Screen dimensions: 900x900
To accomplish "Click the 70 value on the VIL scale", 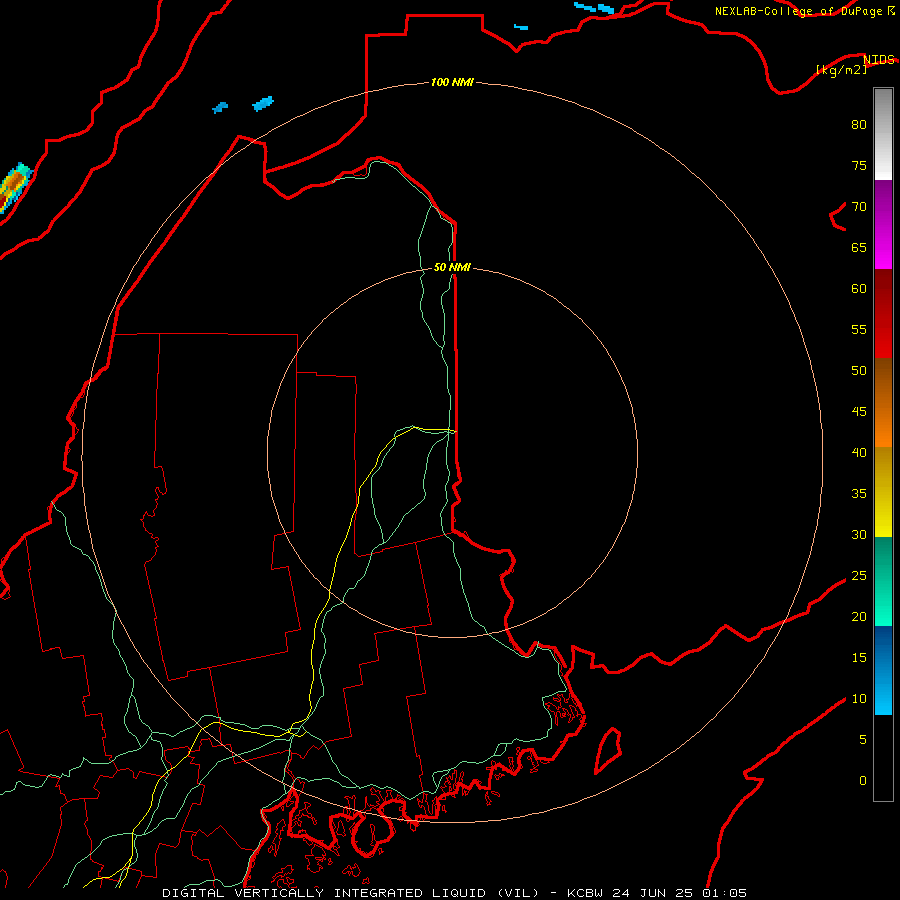I will [x=859, y=207].
